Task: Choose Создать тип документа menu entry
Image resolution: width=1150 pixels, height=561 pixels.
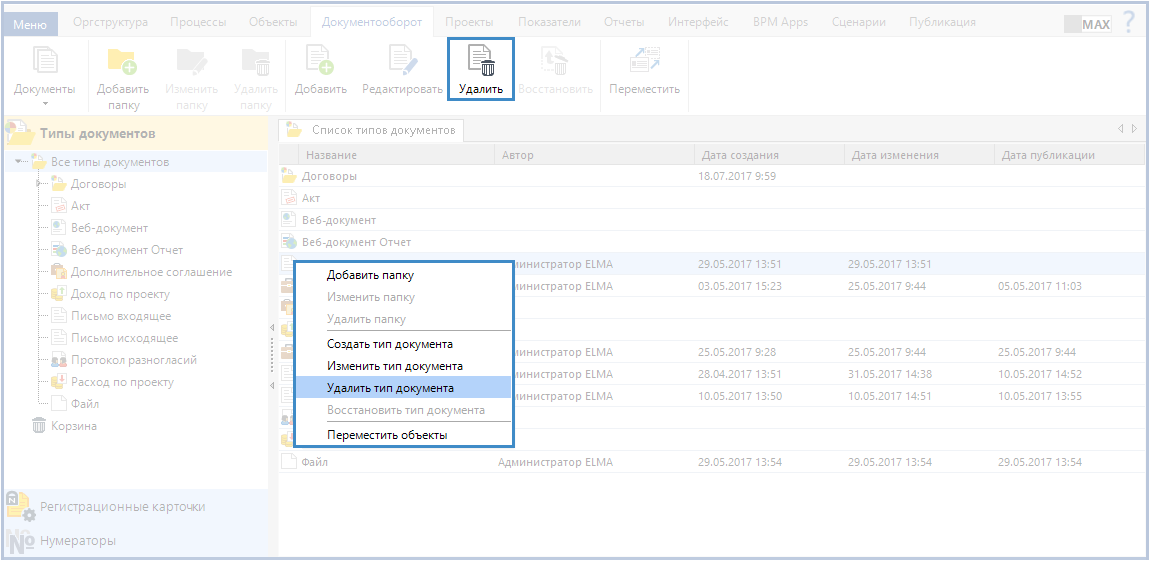Action: coord(390,344)
